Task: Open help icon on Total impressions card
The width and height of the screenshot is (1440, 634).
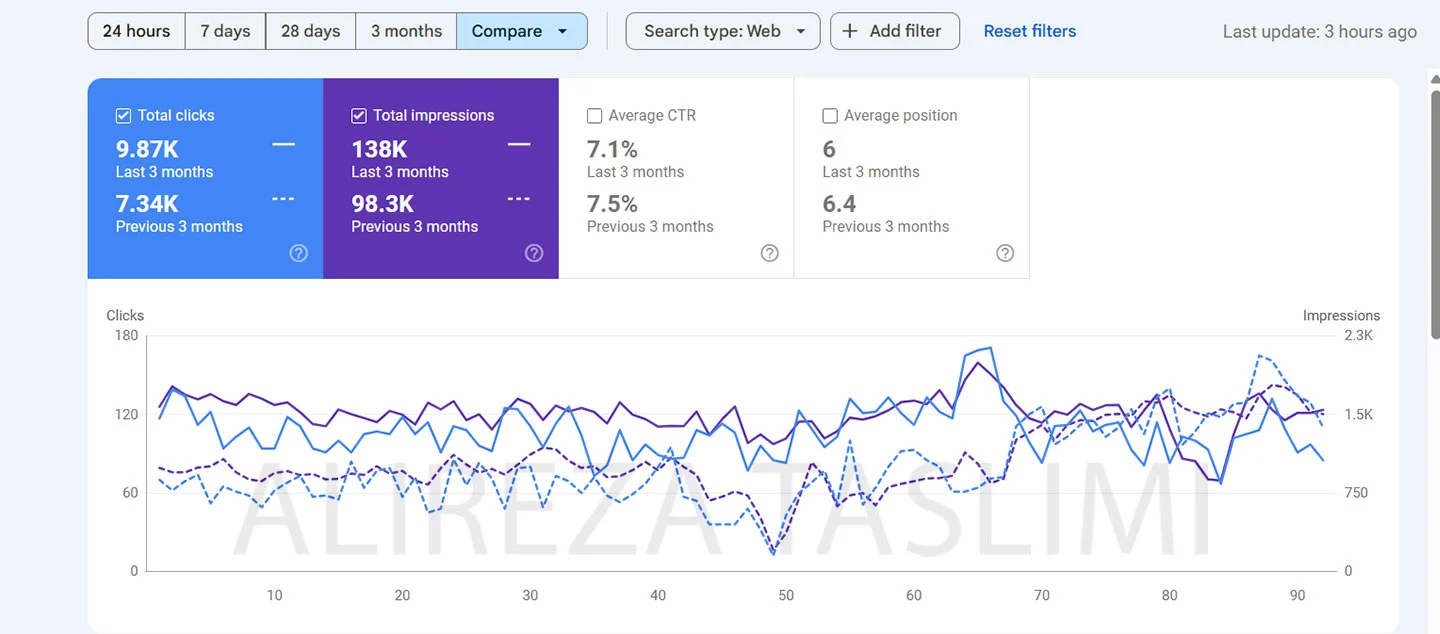Action: 534,253
